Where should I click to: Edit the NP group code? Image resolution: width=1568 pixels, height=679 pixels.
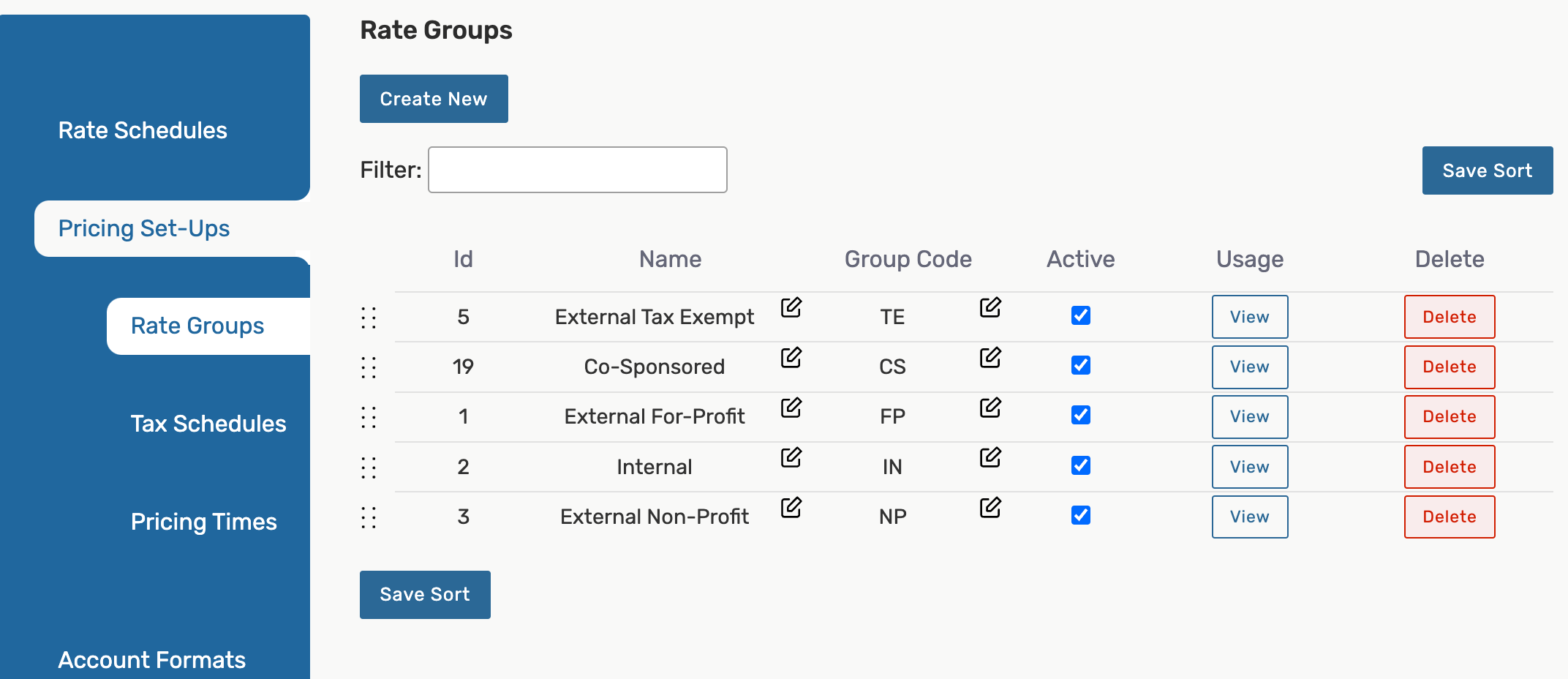[990, 508]
